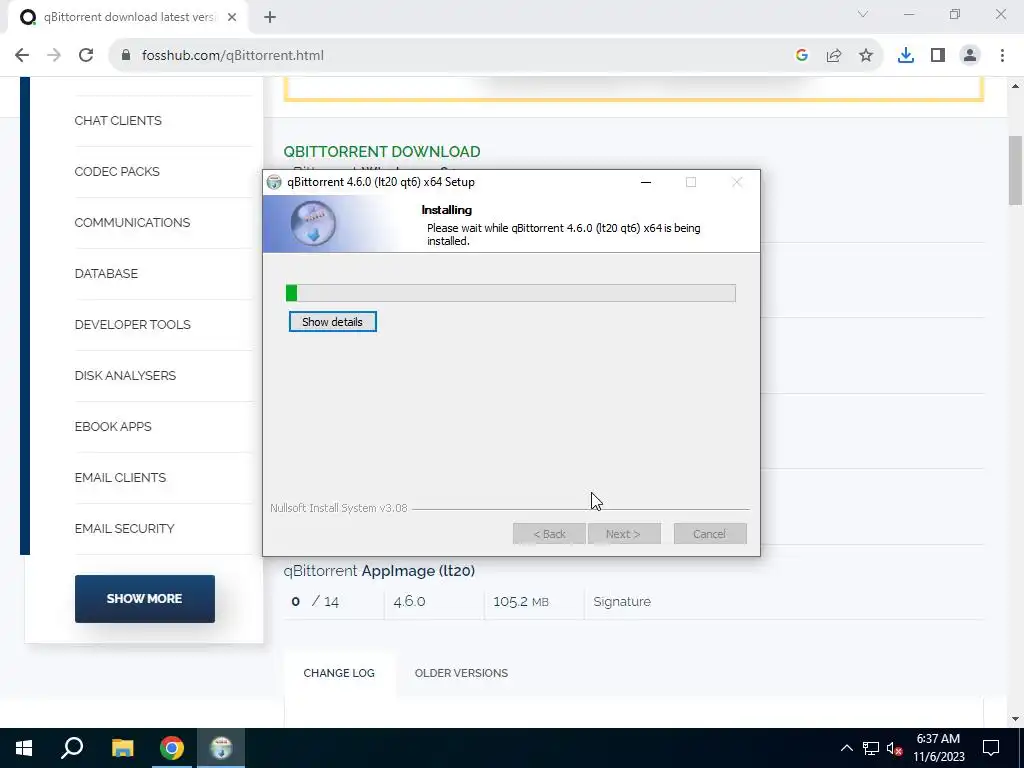Click the muted volume tray icon

(x=894, y=748)
